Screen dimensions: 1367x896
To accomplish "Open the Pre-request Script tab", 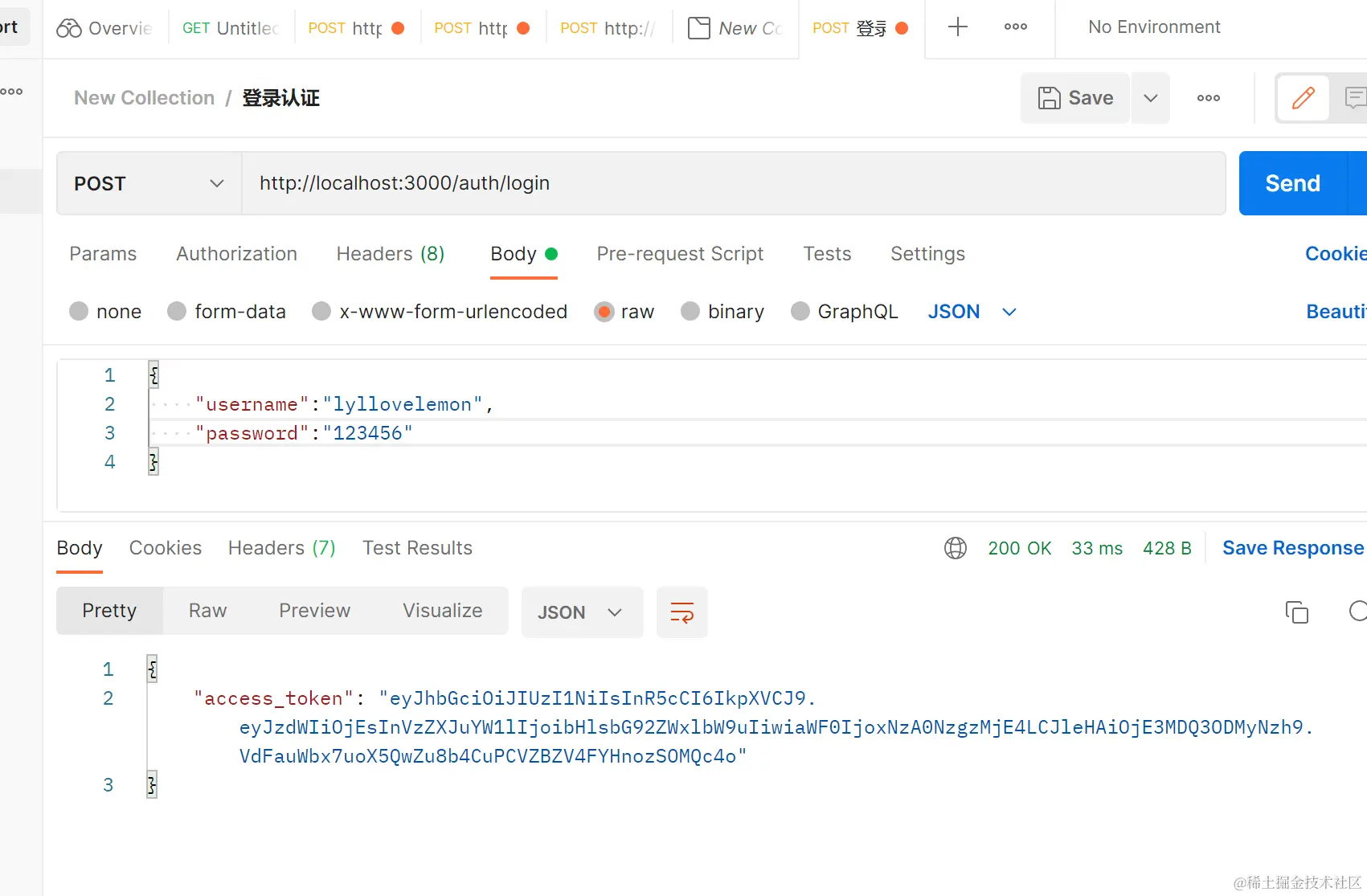I will [680, 254].
